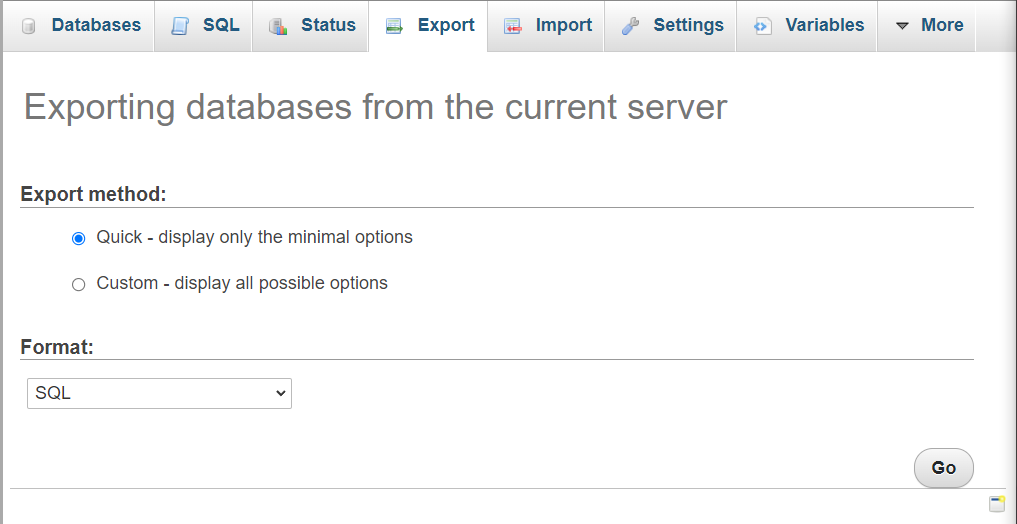
Task: Switch to the SQL tab
Action: point(204,26)
